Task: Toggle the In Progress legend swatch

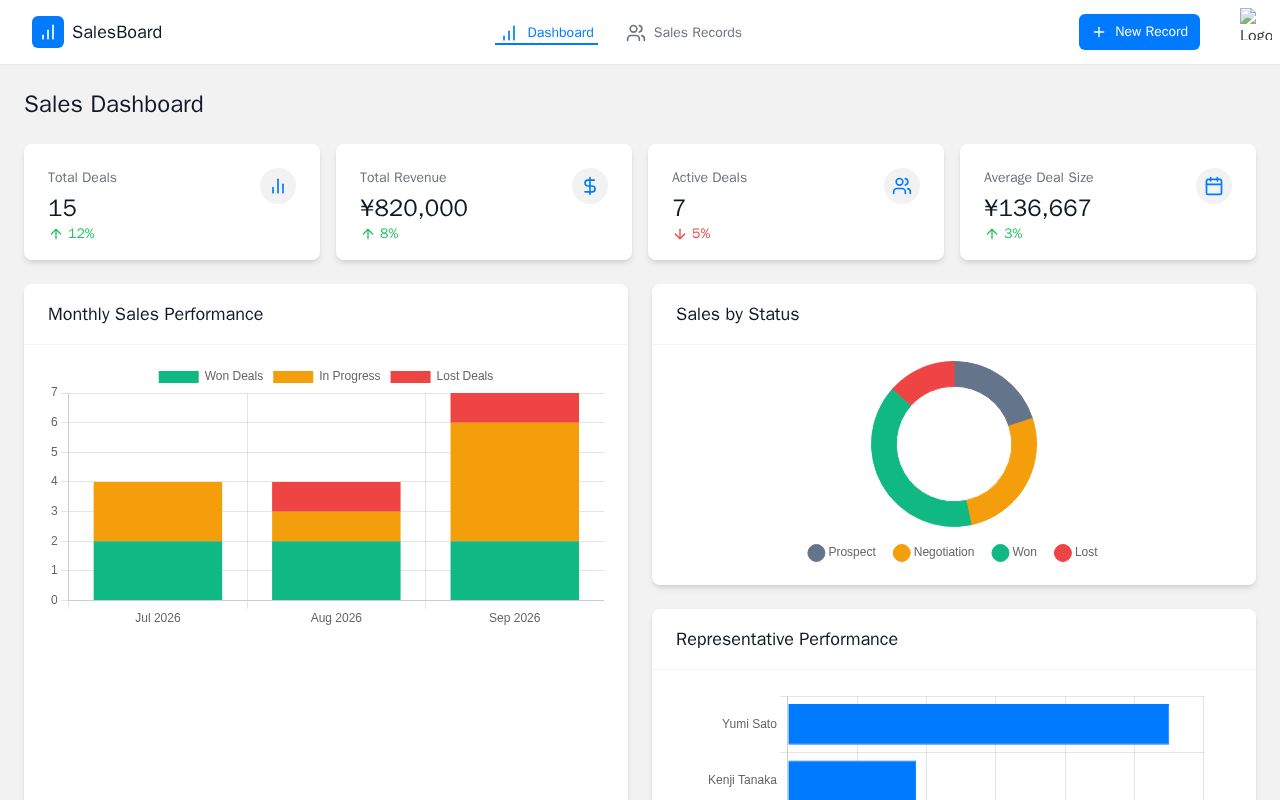Action: click(x=293, y=377)
